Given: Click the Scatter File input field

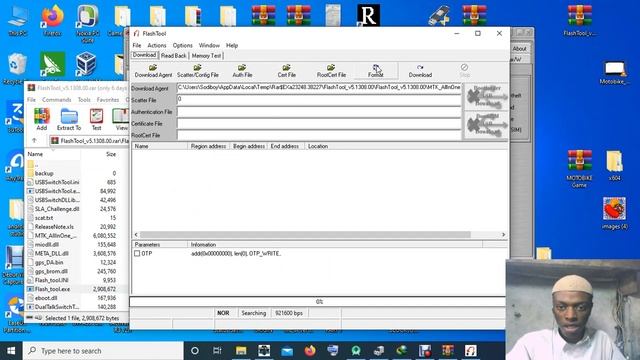Looking at the screenshot, I should (x=319, y=100).
